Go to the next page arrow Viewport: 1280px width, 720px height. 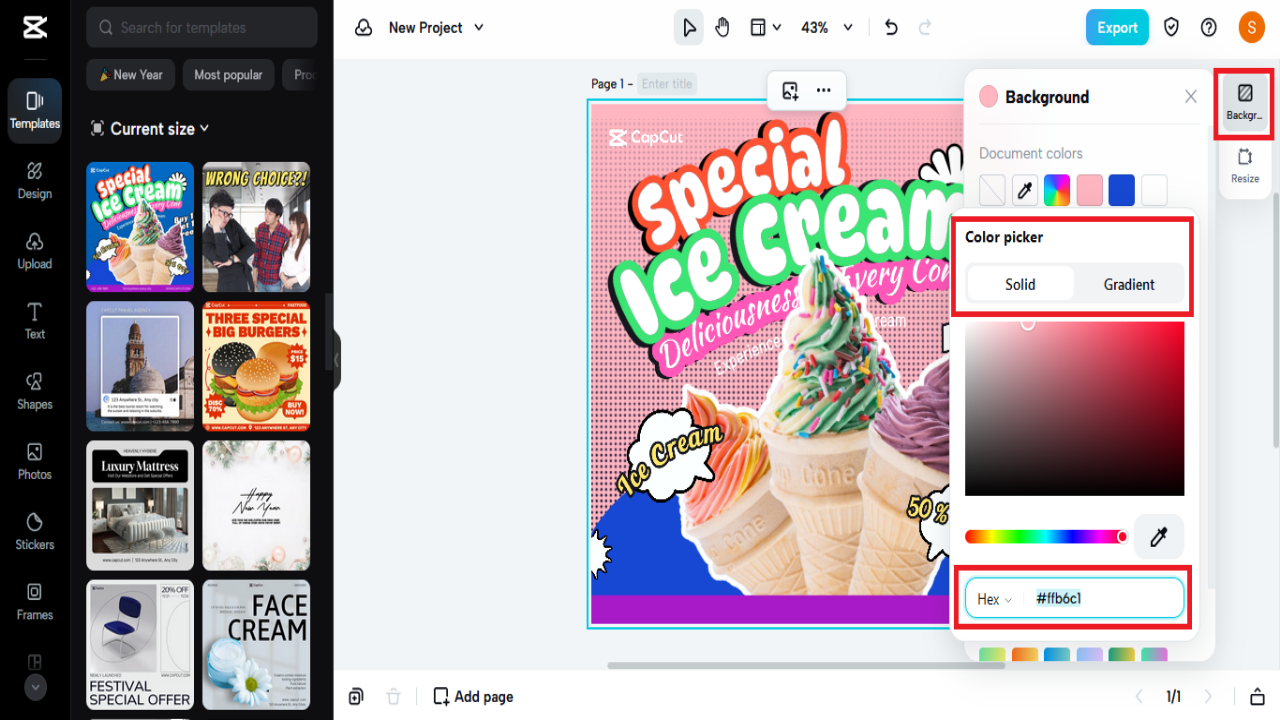pyautogui.click(x=1208, y=697)
